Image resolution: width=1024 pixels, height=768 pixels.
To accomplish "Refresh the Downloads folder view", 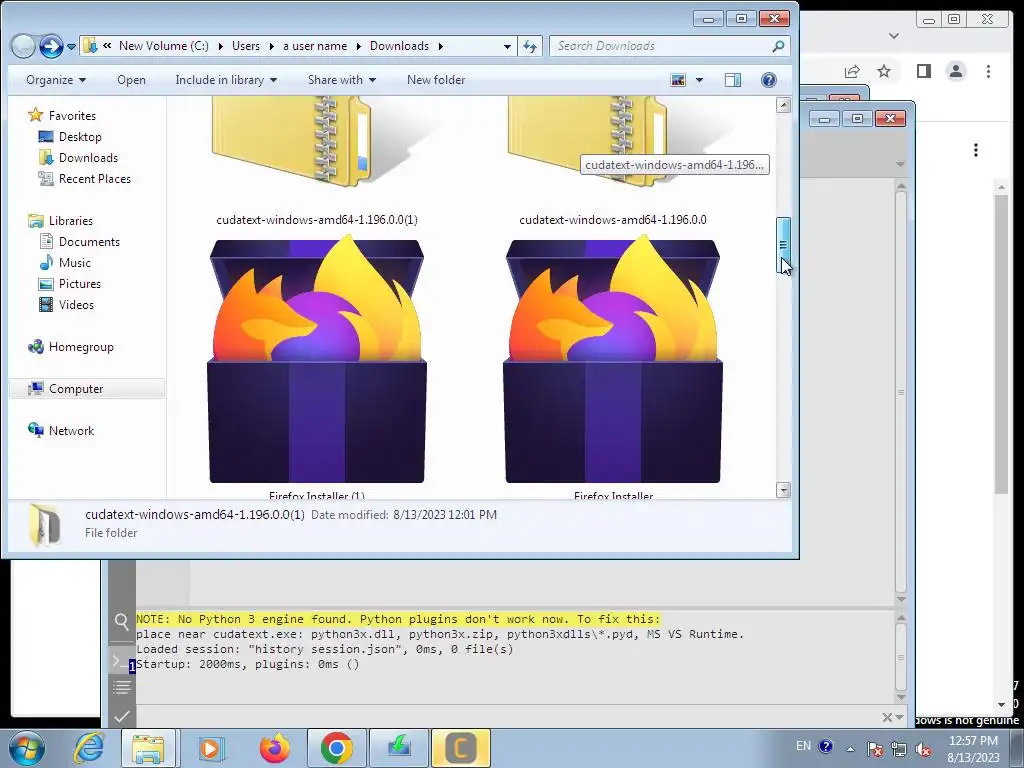I will click(x=530, y=46).
